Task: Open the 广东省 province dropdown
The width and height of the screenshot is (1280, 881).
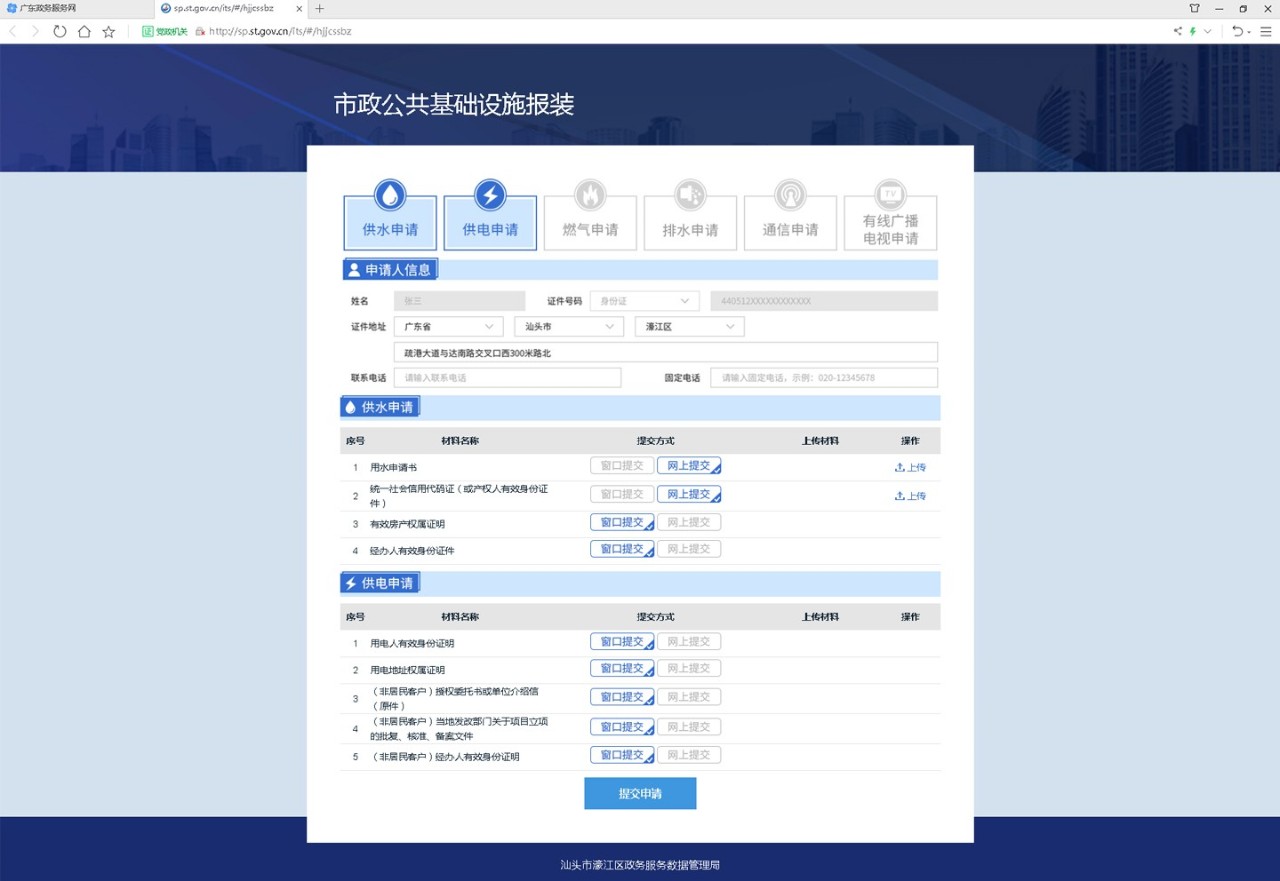Action: click(x=448, y=327)
